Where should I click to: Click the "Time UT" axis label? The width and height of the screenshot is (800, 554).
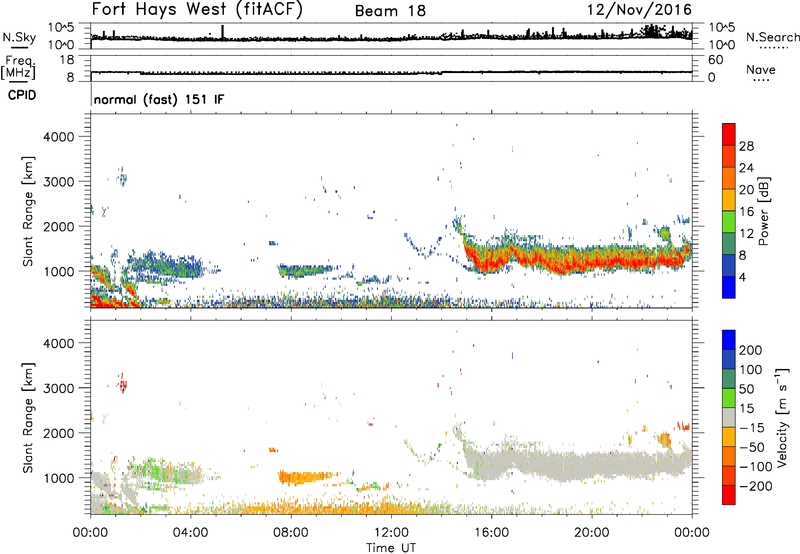(x=391, y=548)
